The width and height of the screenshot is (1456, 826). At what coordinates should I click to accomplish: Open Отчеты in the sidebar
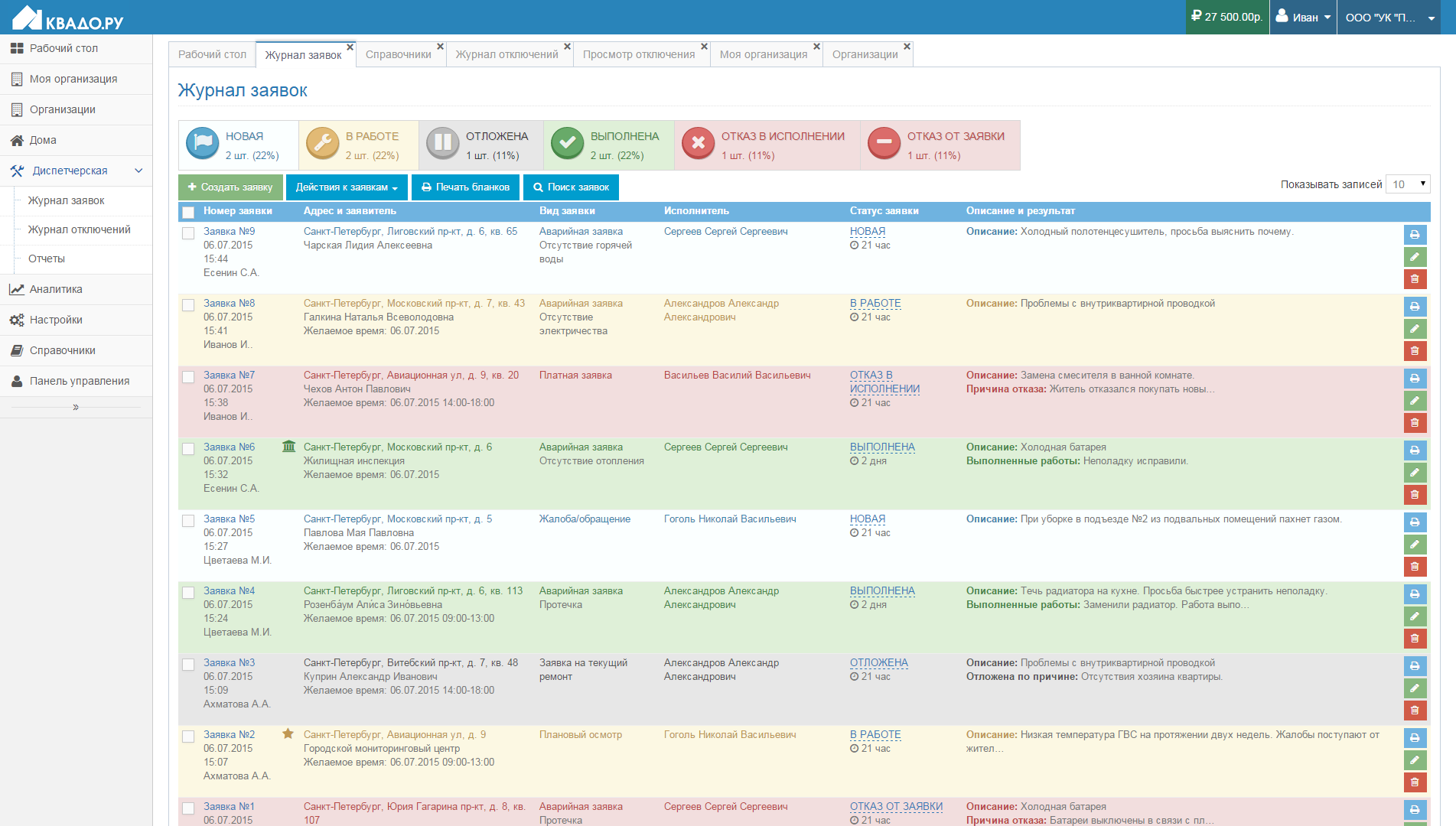click(47, 259)
